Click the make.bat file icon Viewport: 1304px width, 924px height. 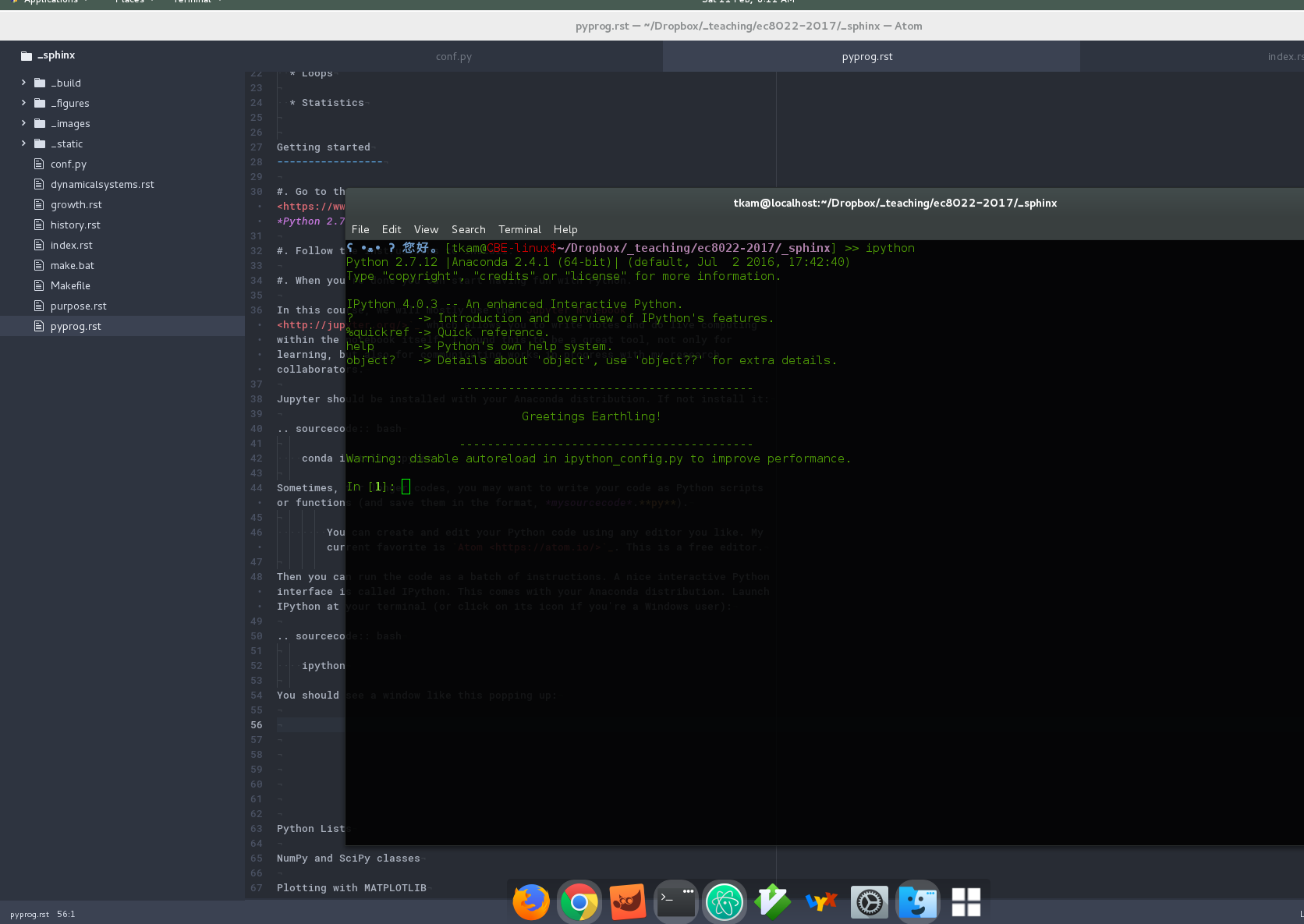click(x=39, y=265)
